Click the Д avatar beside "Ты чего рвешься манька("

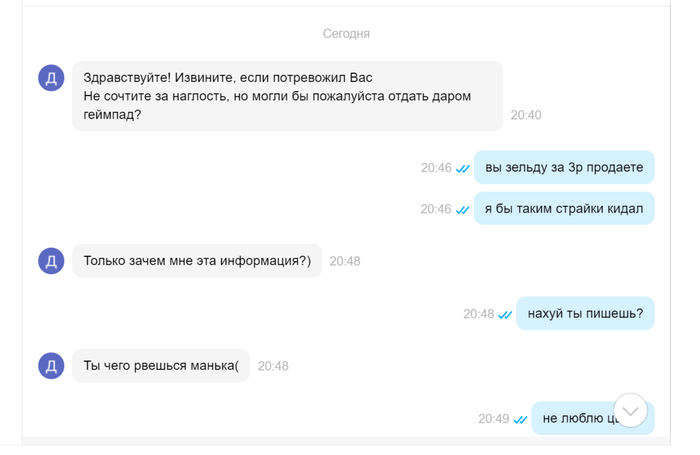52,366
